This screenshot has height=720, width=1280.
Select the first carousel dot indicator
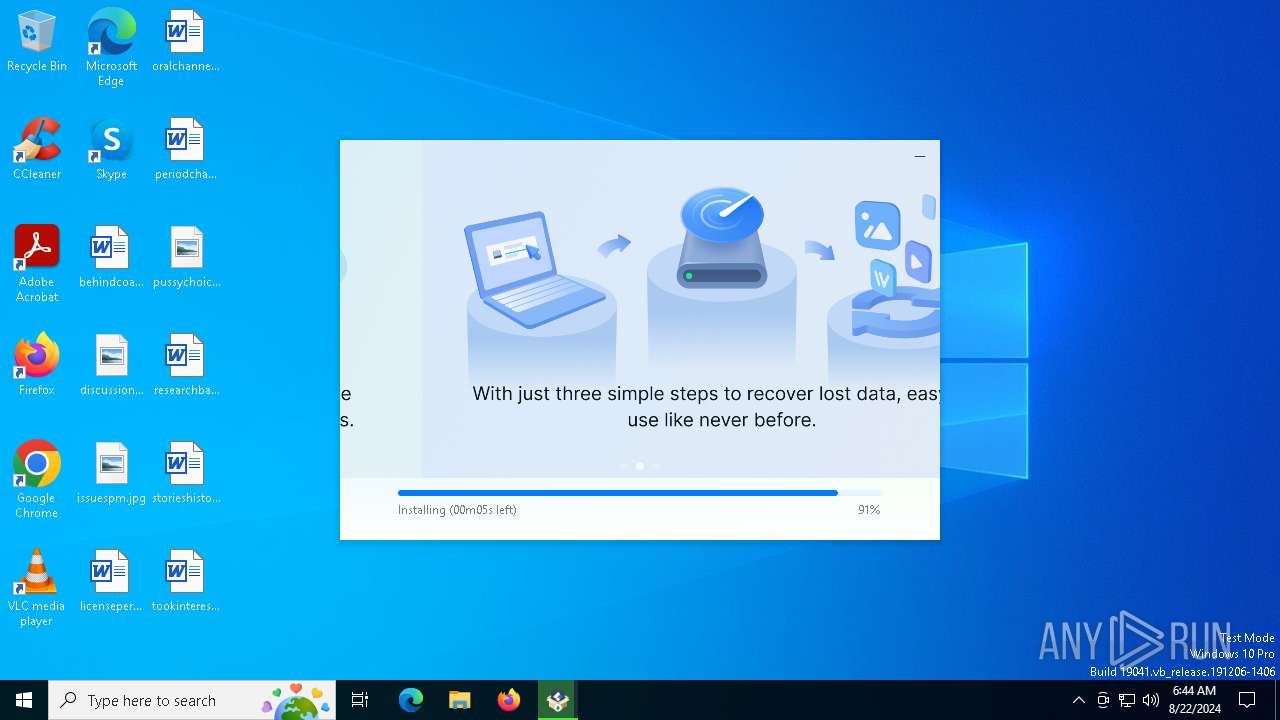click(x=624, y=466)
